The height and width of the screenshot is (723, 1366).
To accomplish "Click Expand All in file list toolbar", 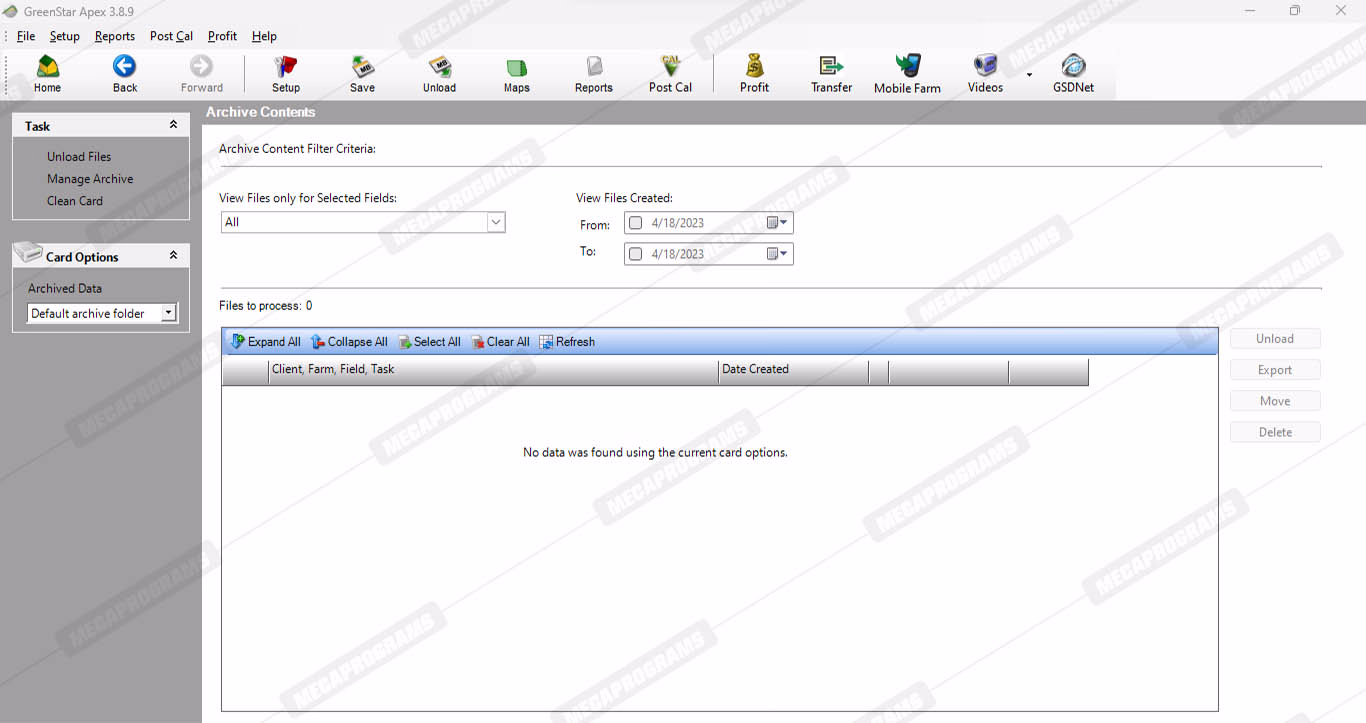I will coord(266,342).
